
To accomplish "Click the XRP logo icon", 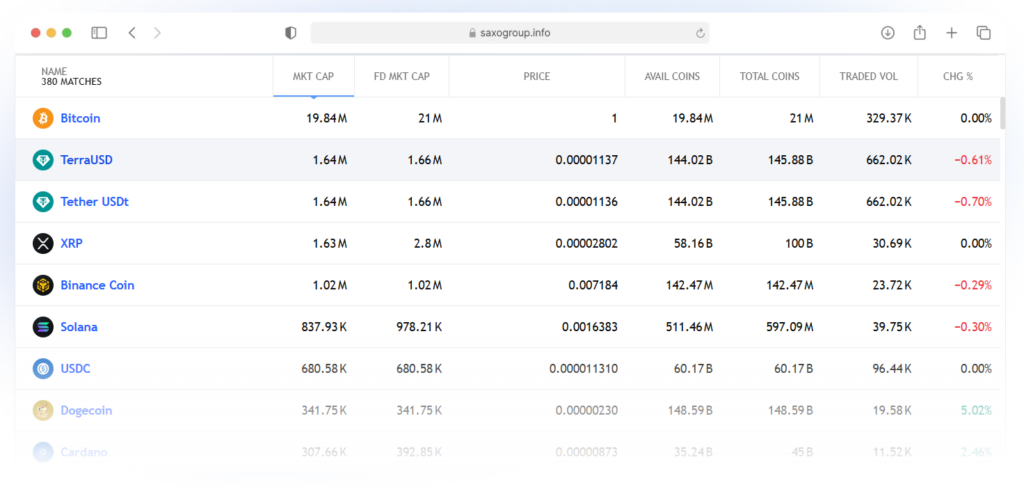I will [43, 243].
